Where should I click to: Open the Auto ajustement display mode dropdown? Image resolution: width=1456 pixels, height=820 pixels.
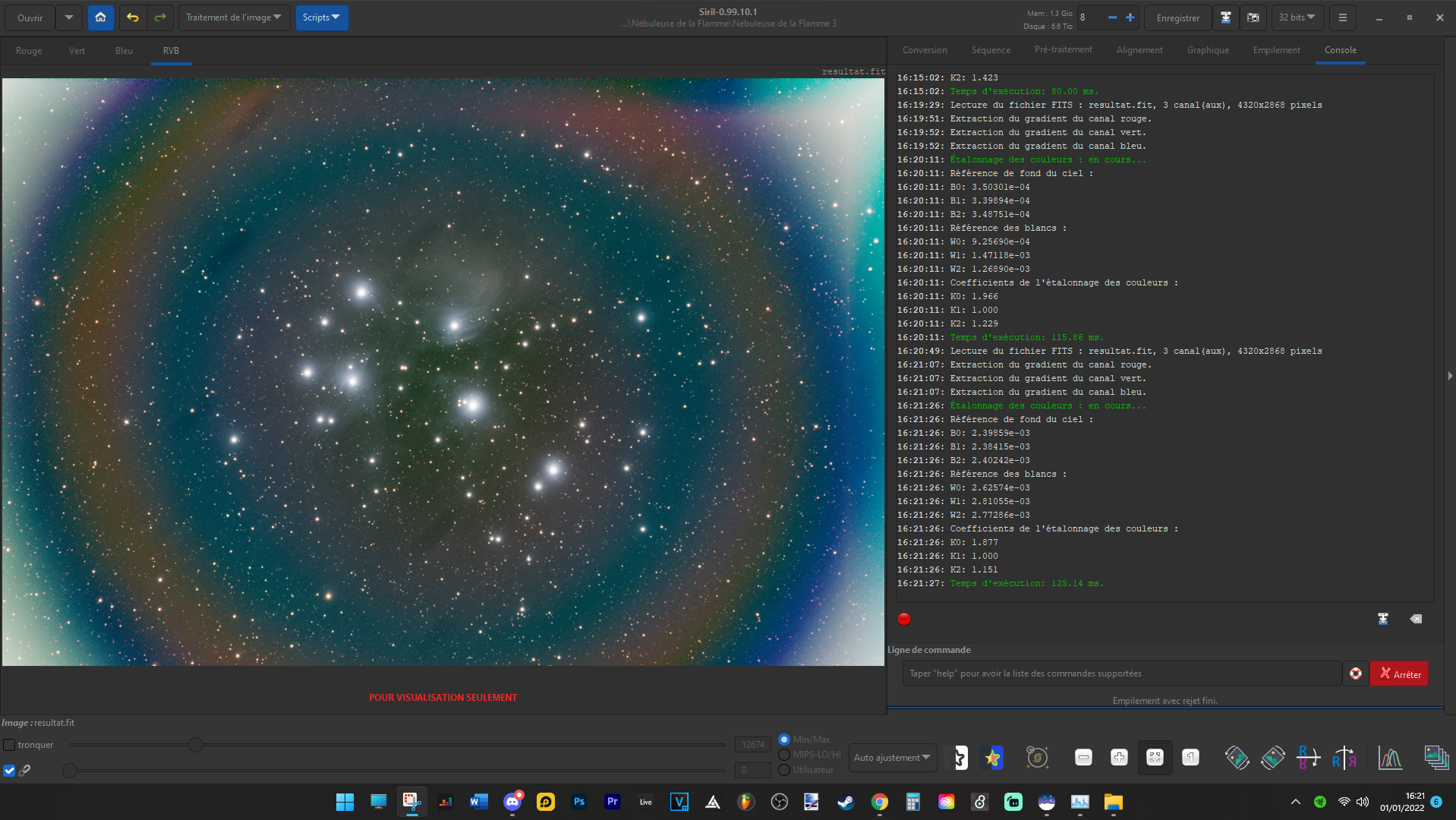tap(892, 758)
